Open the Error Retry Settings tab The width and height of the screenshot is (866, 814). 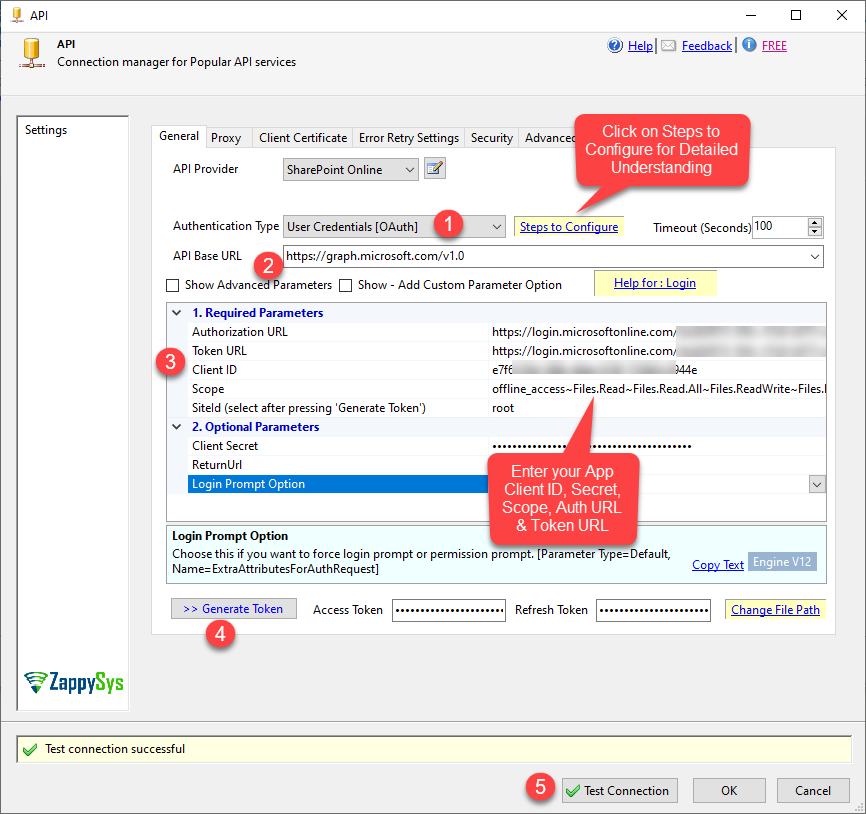pos(409,138)
